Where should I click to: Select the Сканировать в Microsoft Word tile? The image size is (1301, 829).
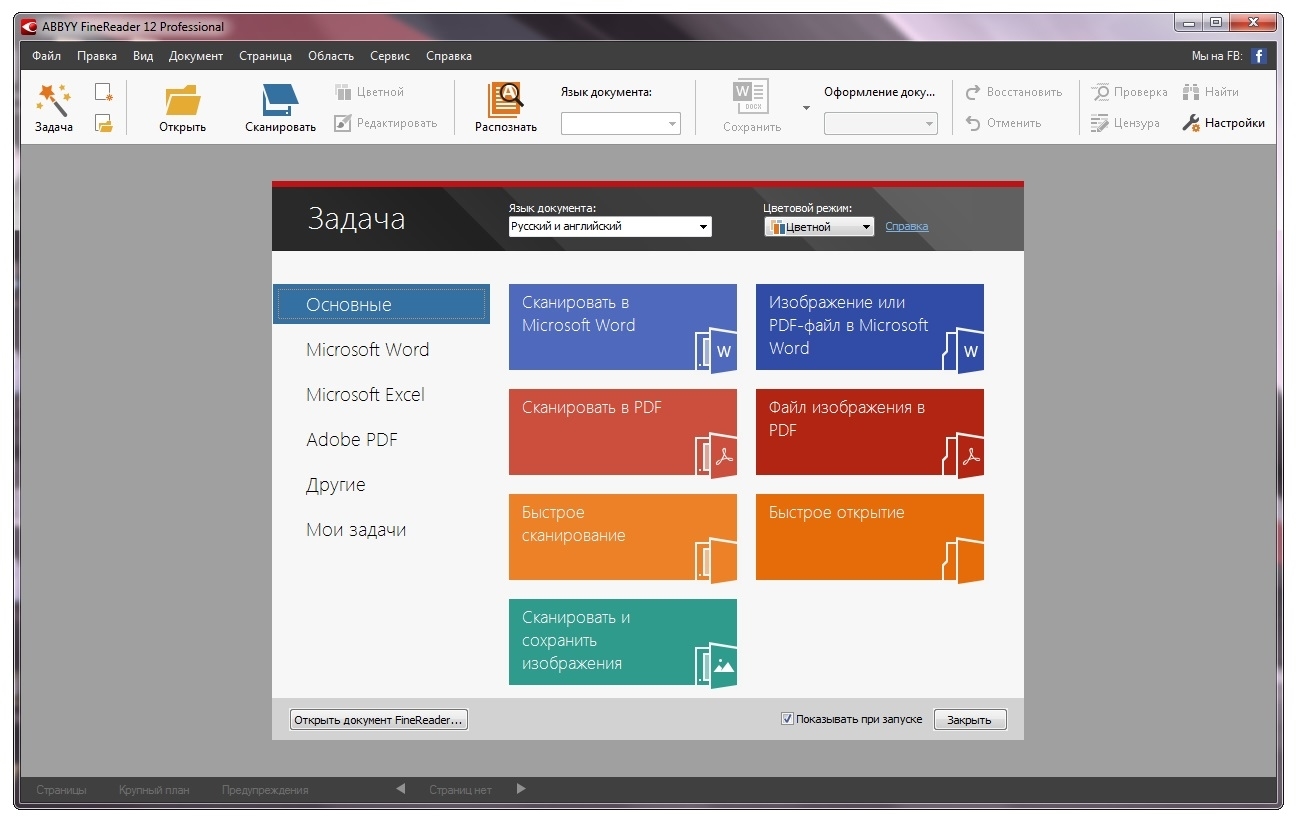[x=622, y=327]
